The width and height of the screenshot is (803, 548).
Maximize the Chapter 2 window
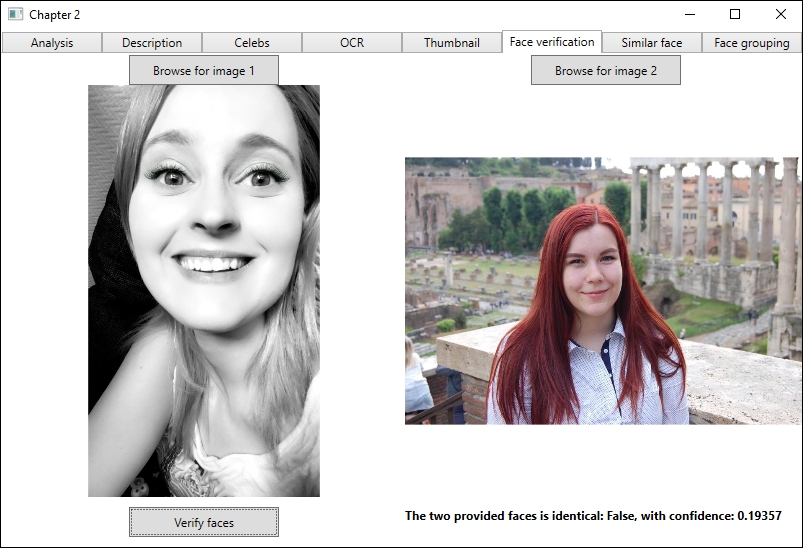[x=735, y=14]
